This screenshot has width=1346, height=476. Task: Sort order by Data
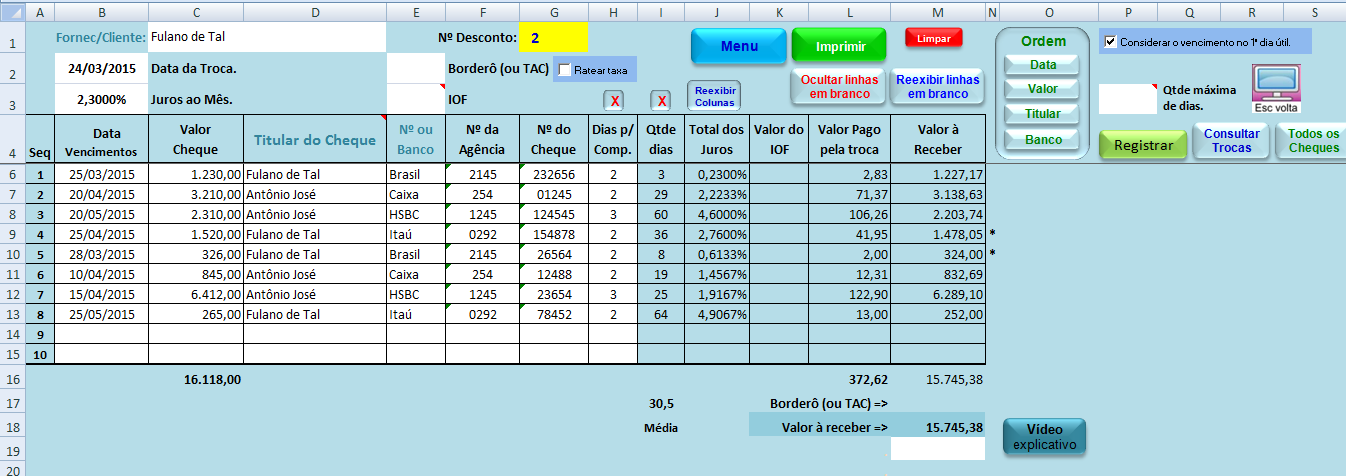tap(1043, 64)
